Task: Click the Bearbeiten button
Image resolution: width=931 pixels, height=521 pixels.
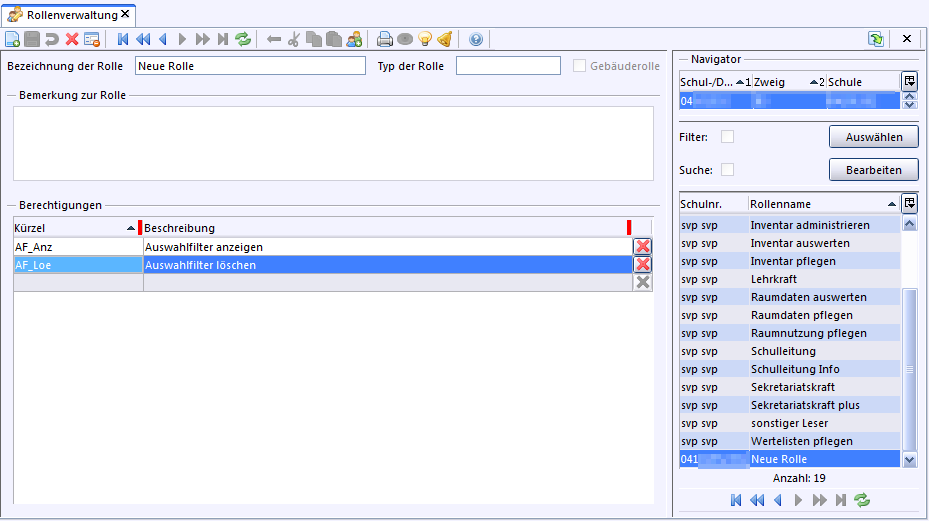Action: click(873, 169)
